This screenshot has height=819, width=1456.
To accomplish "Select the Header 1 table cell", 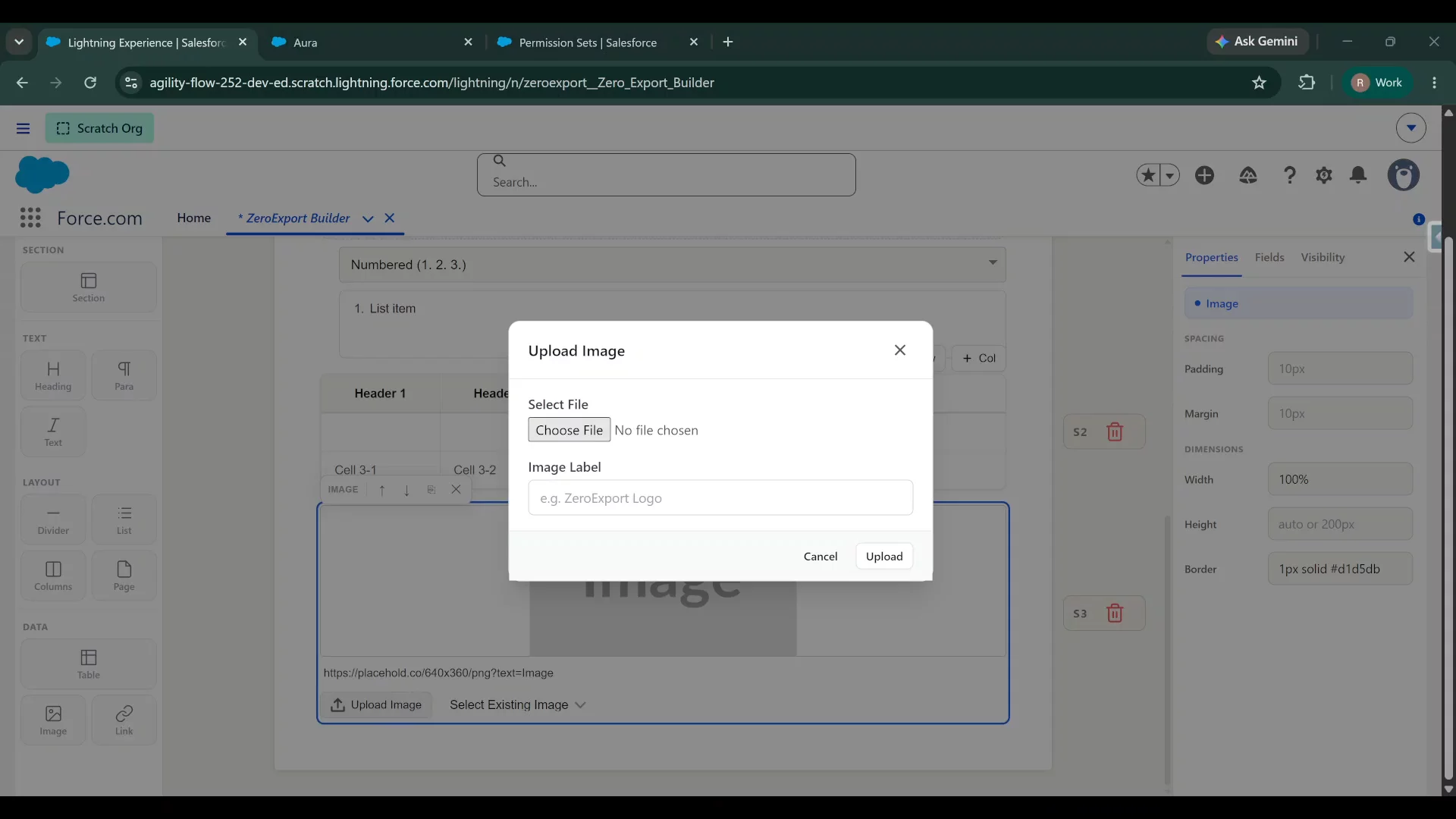I will coord(380,394).
